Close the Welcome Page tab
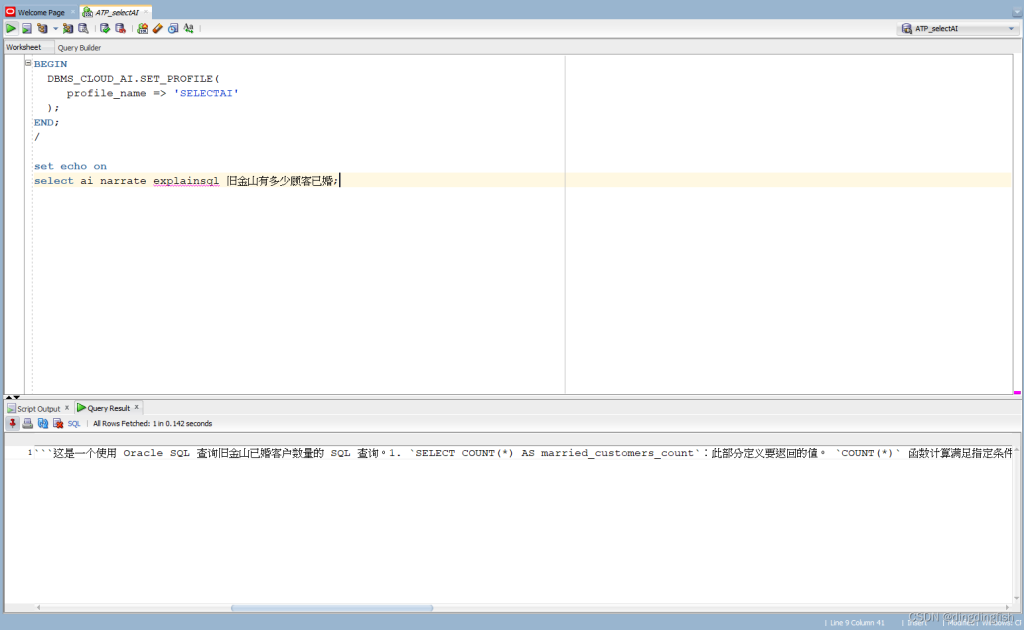The height and width of the screenshot is (630, 1024). [x=72, y=12]
